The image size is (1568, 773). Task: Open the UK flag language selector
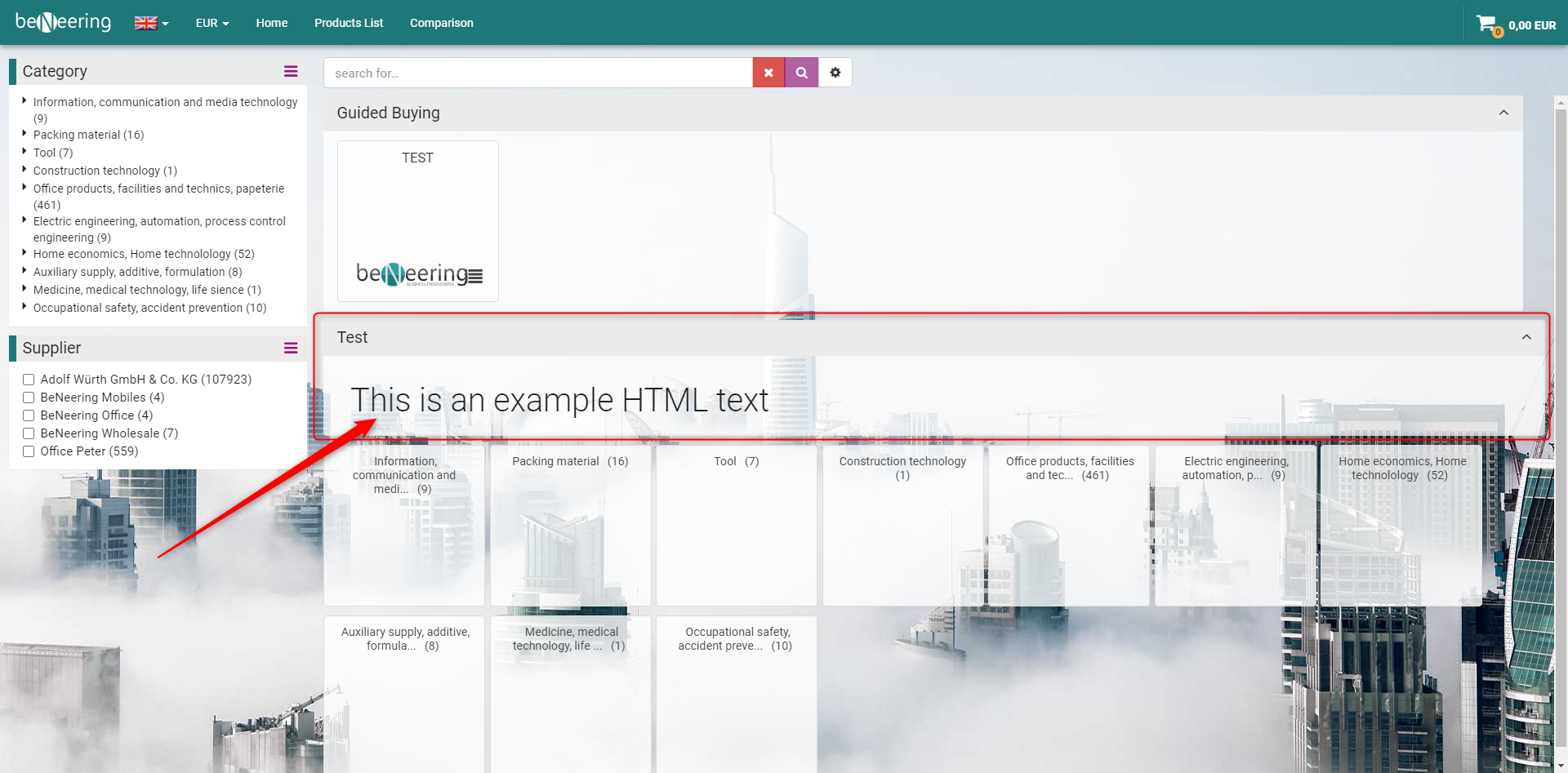tap(151, 23)
